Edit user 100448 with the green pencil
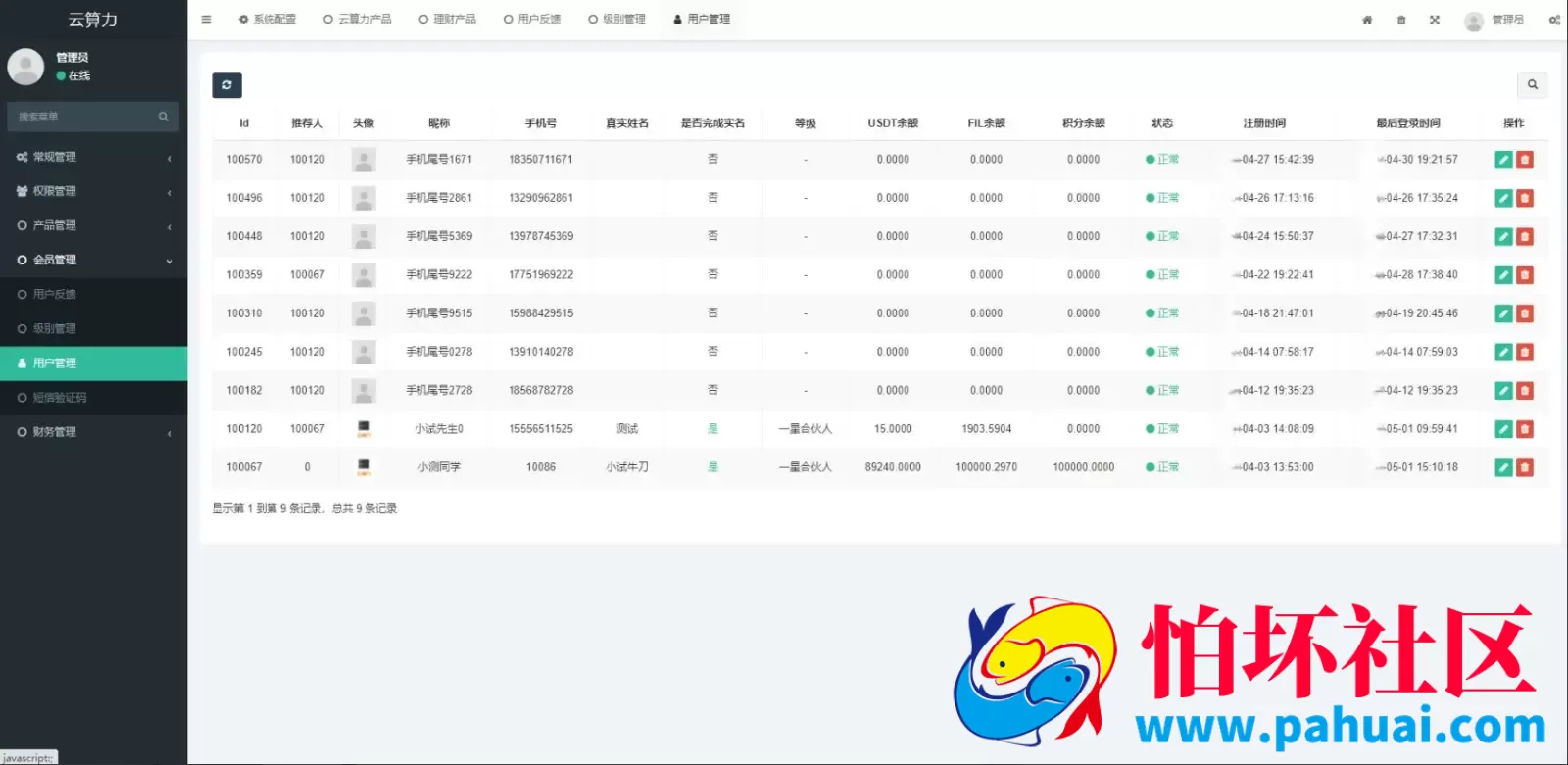 tap(1503, 236)
